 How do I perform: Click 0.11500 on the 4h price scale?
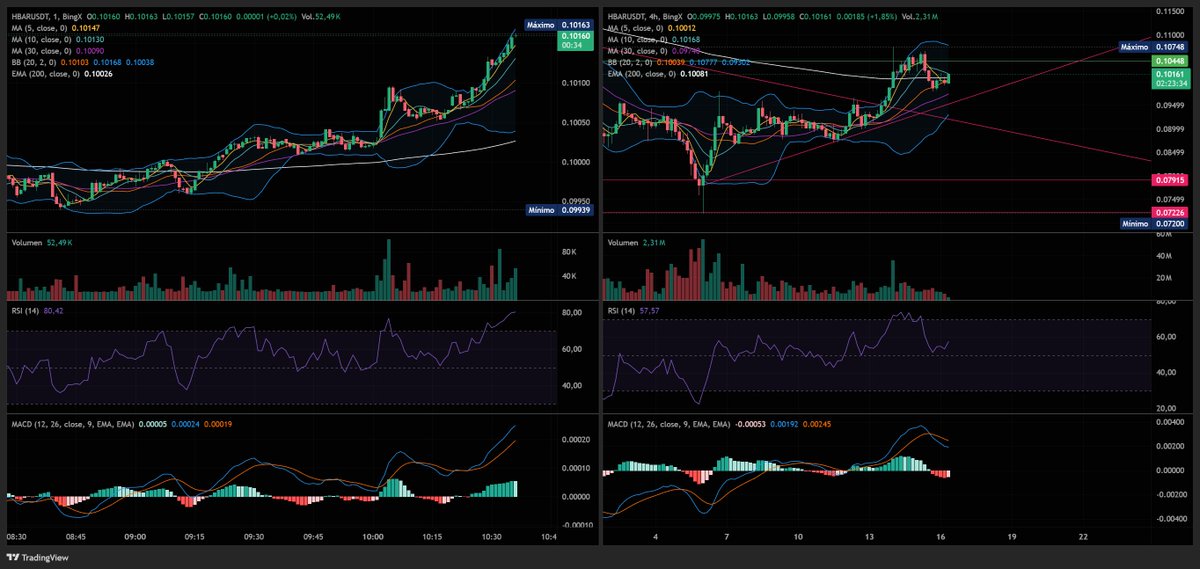(1171, 10)
